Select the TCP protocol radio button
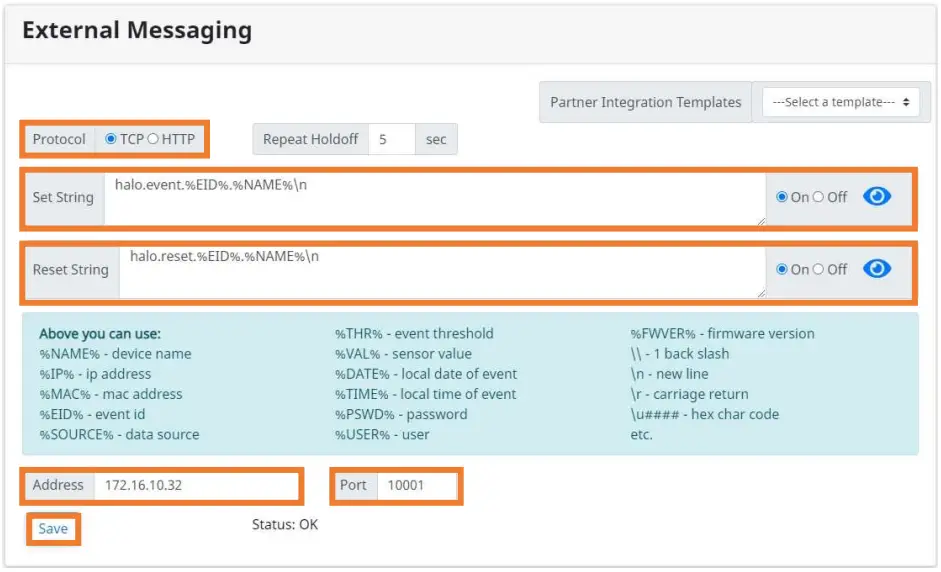The width and height of the screenshot is (941, 572). (x=111, y=139)
